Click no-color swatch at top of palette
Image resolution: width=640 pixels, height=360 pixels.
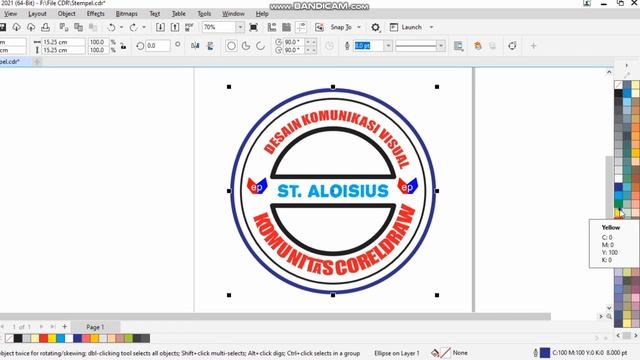pyautogui.click(x=618, y=85)
